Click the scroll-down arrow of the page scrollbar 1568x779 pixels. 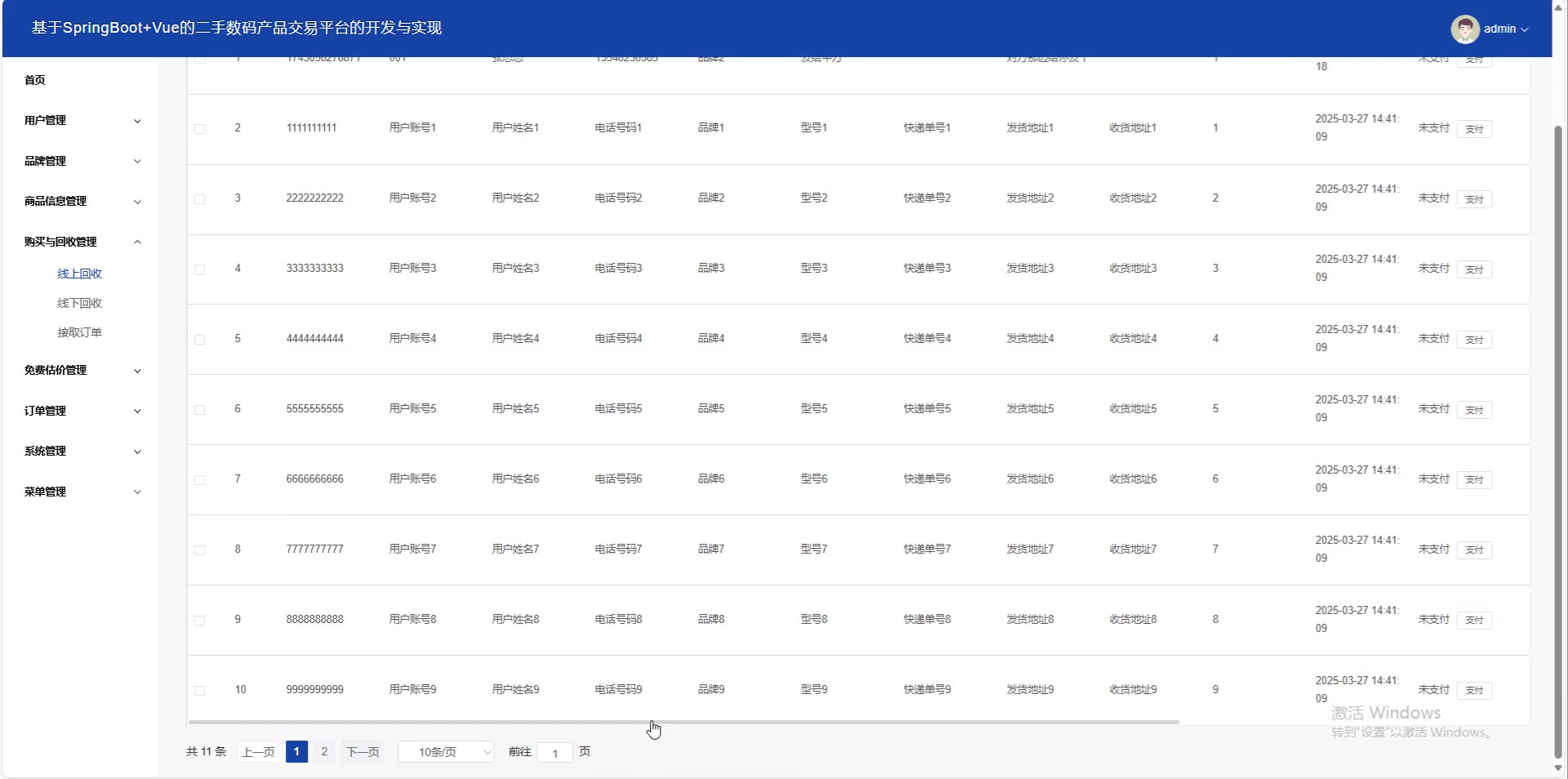[x=1558, y=768]
